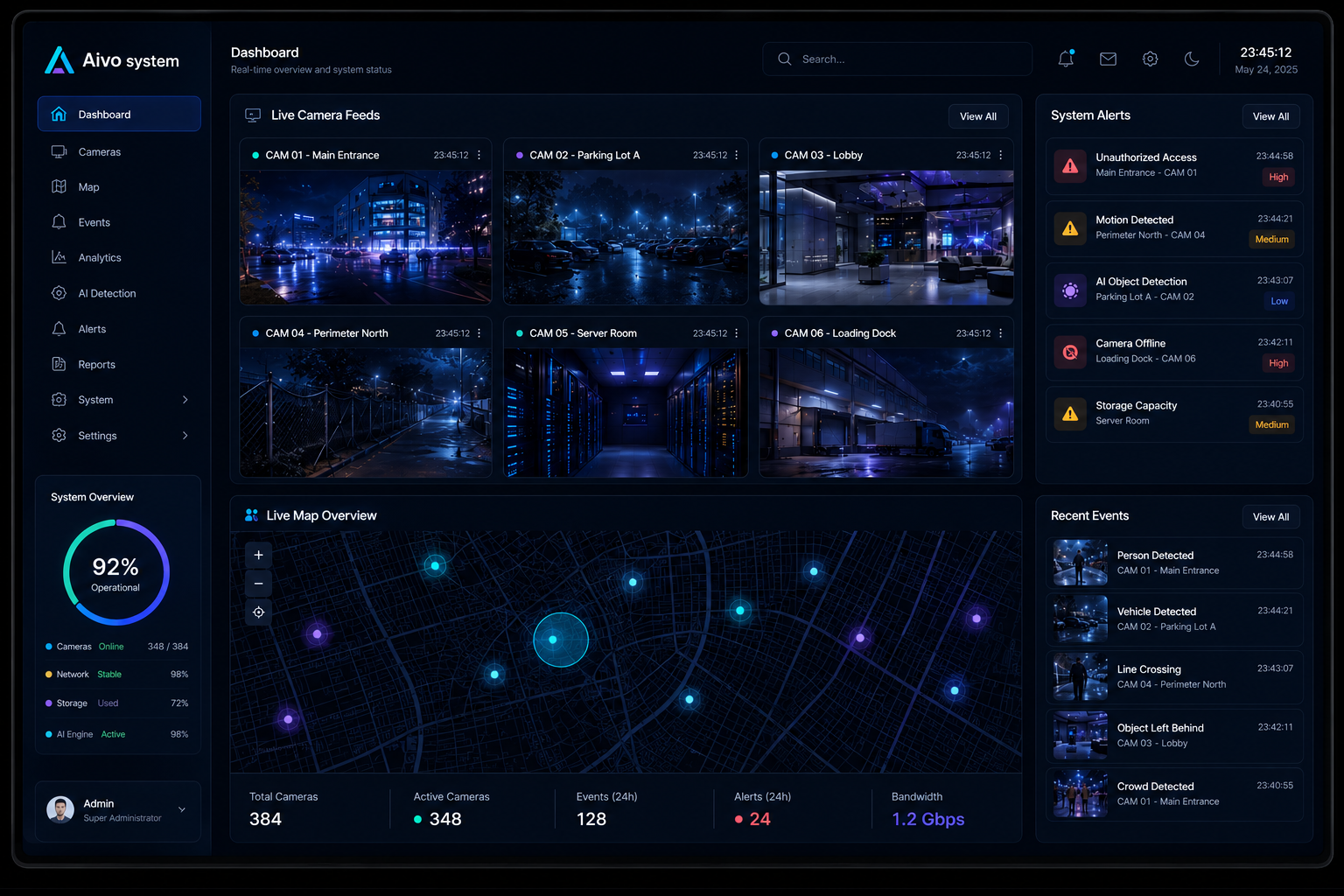Open the Person Detected event thumbnail
The height and width of the screenshot is (896, 1344).
tap(1081, 562)
